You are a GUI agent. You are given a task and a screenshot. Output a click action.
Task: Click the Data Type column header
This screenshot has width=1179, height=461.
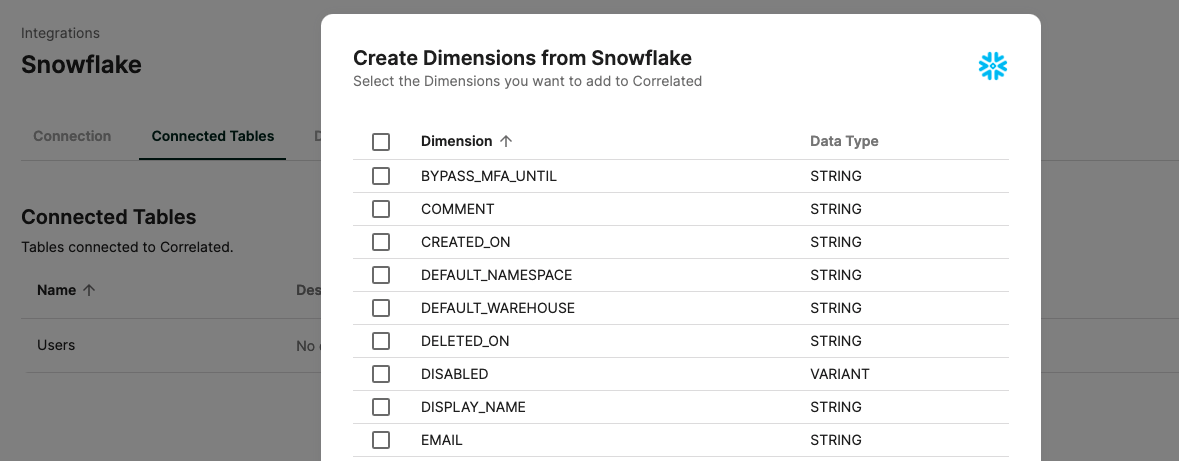pyautogui.click(x=844, y=141)
